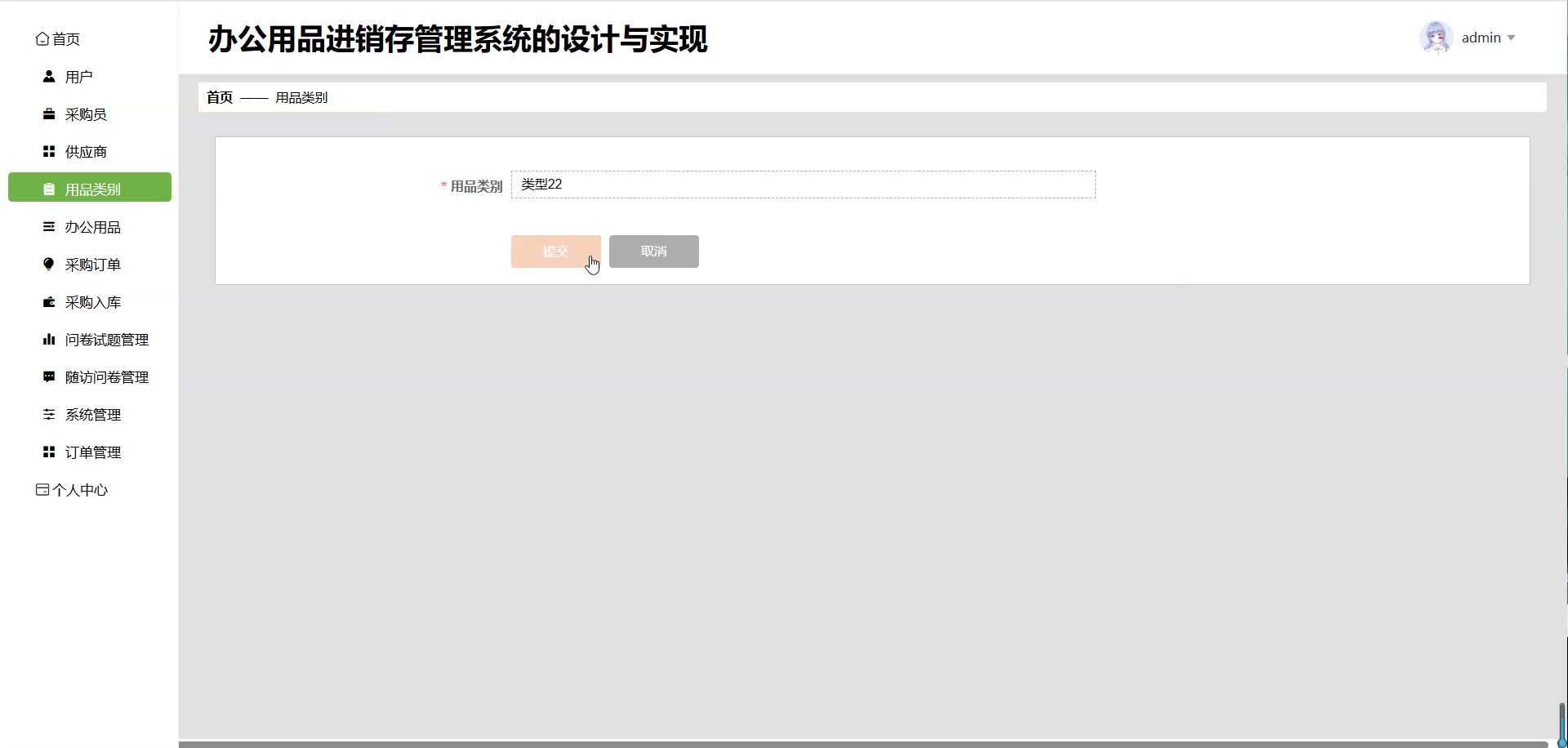Cancel with the 取消 button
Viewport: 1568px width, 748px height.
click(x=654, y=252)
